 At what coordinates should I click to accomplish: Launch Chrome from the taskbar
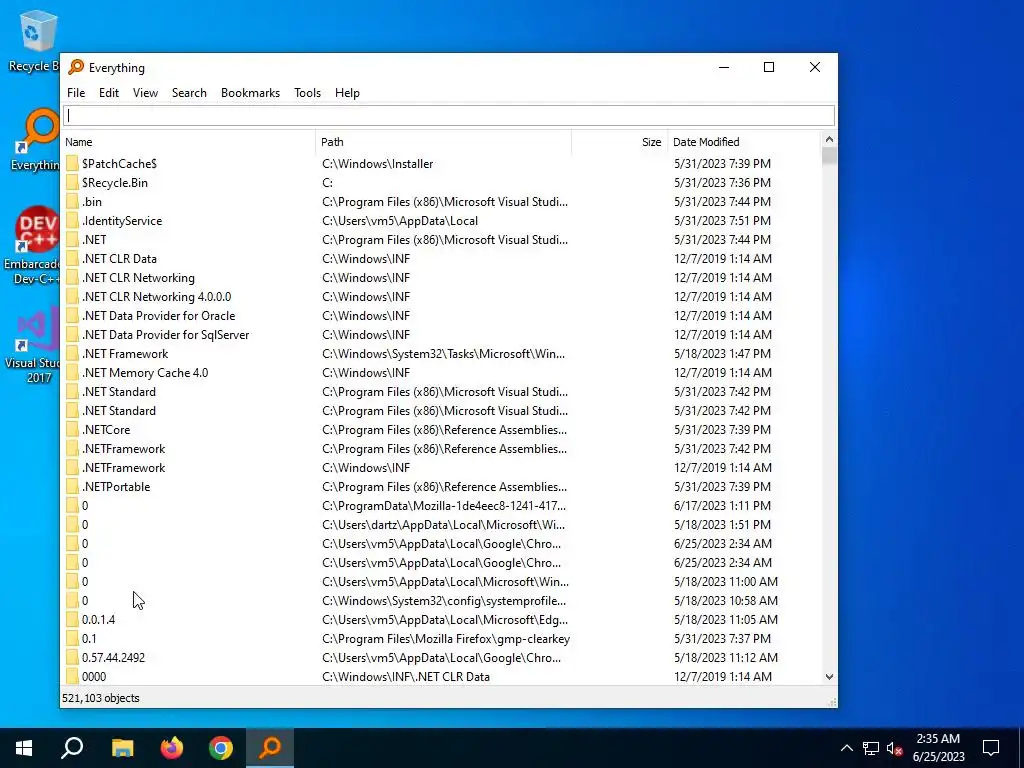coord(221,748)
